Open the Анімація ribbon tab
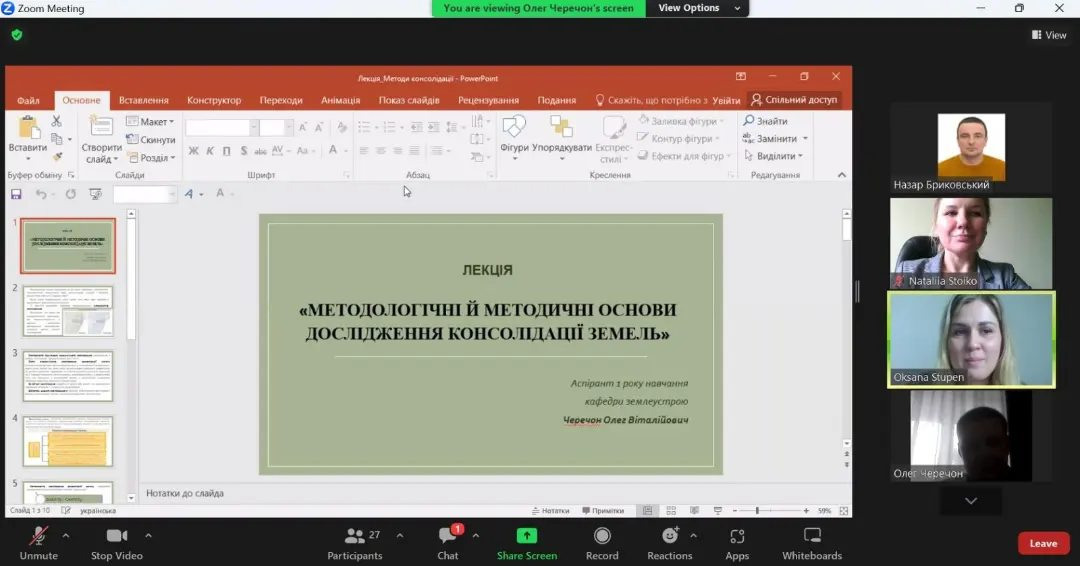1080x566 pixels. click(340, 100)
